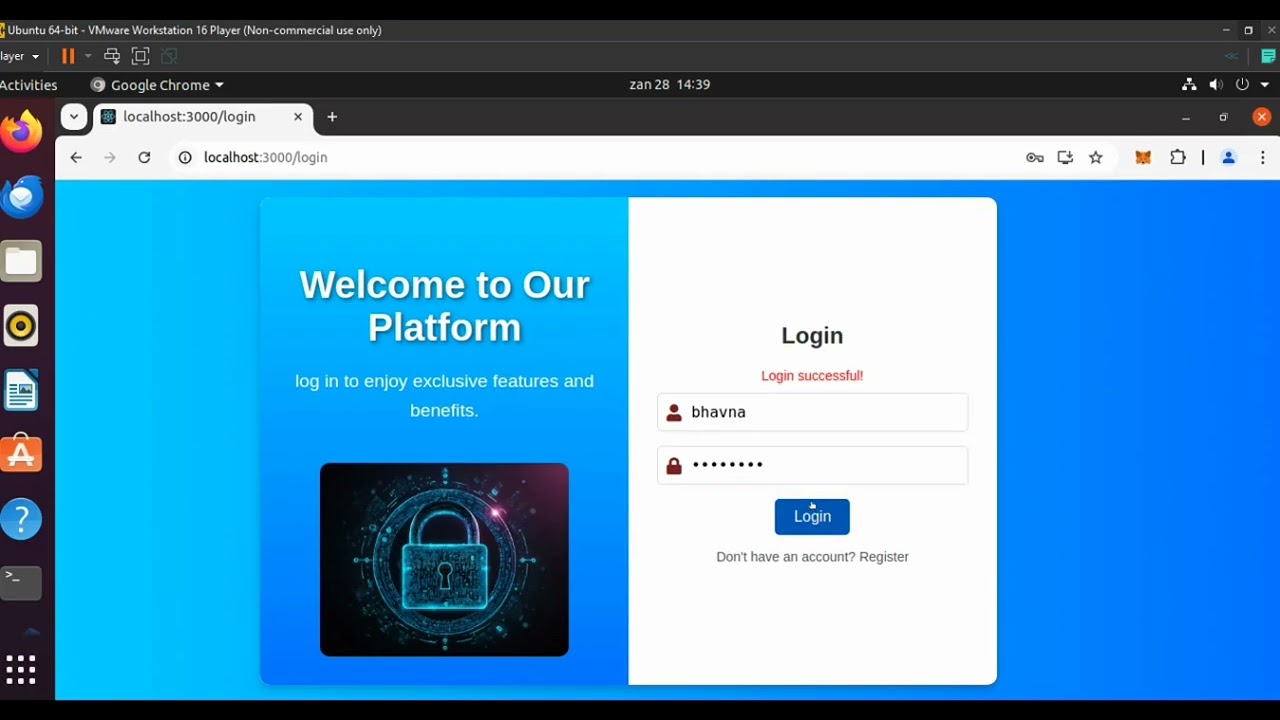
Task: Launch LibreOffice Writer from the dock
Action: [x=21, y=390]
